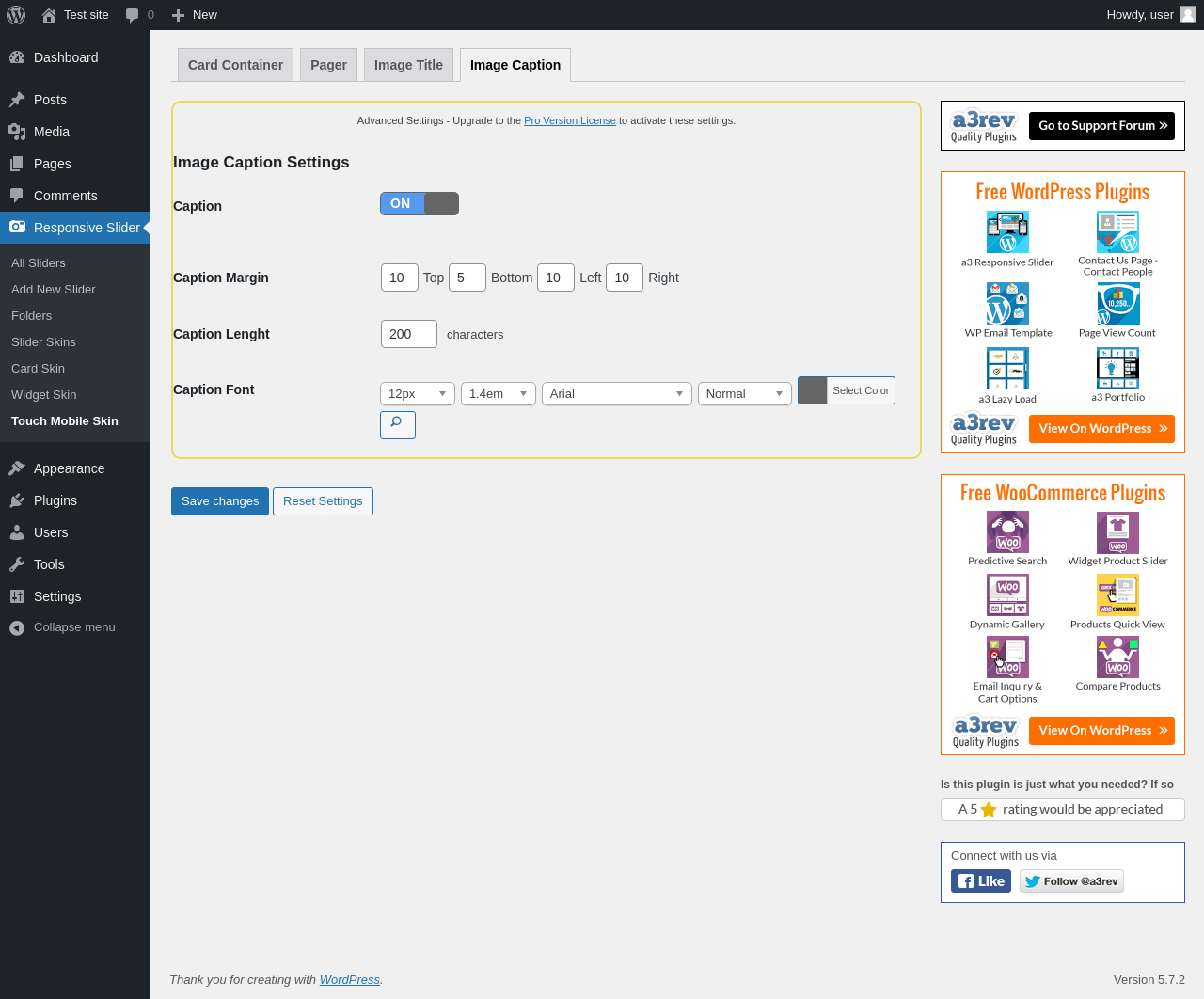The height and width of the screenshot is (999, 1204).
Task: Click the New plus in admin bar
Action: click(x=178, y=15)
